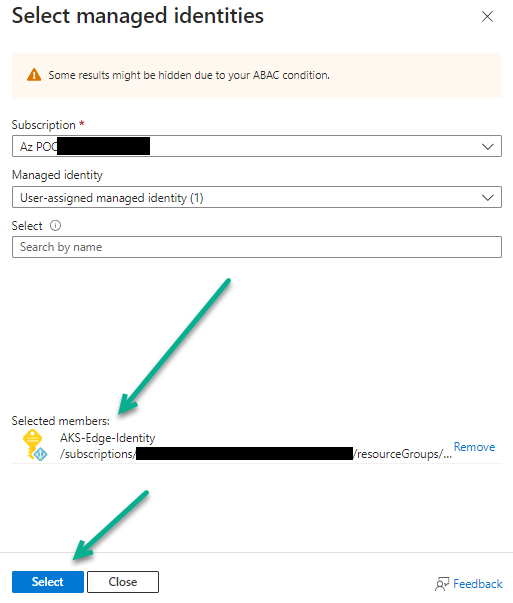Focus the Search by name field
The image size is (513, 603).
coord(257,247)
